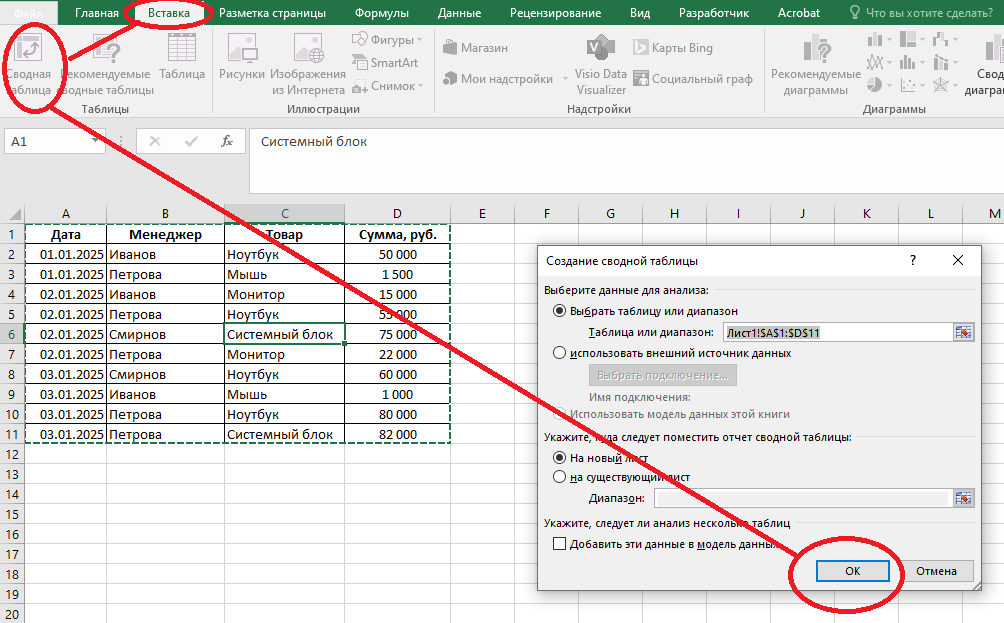The image size is (1004, 623).
Task: Open the Shapes (Фигуры) dropdown
Action: click(x=387, y=40)
